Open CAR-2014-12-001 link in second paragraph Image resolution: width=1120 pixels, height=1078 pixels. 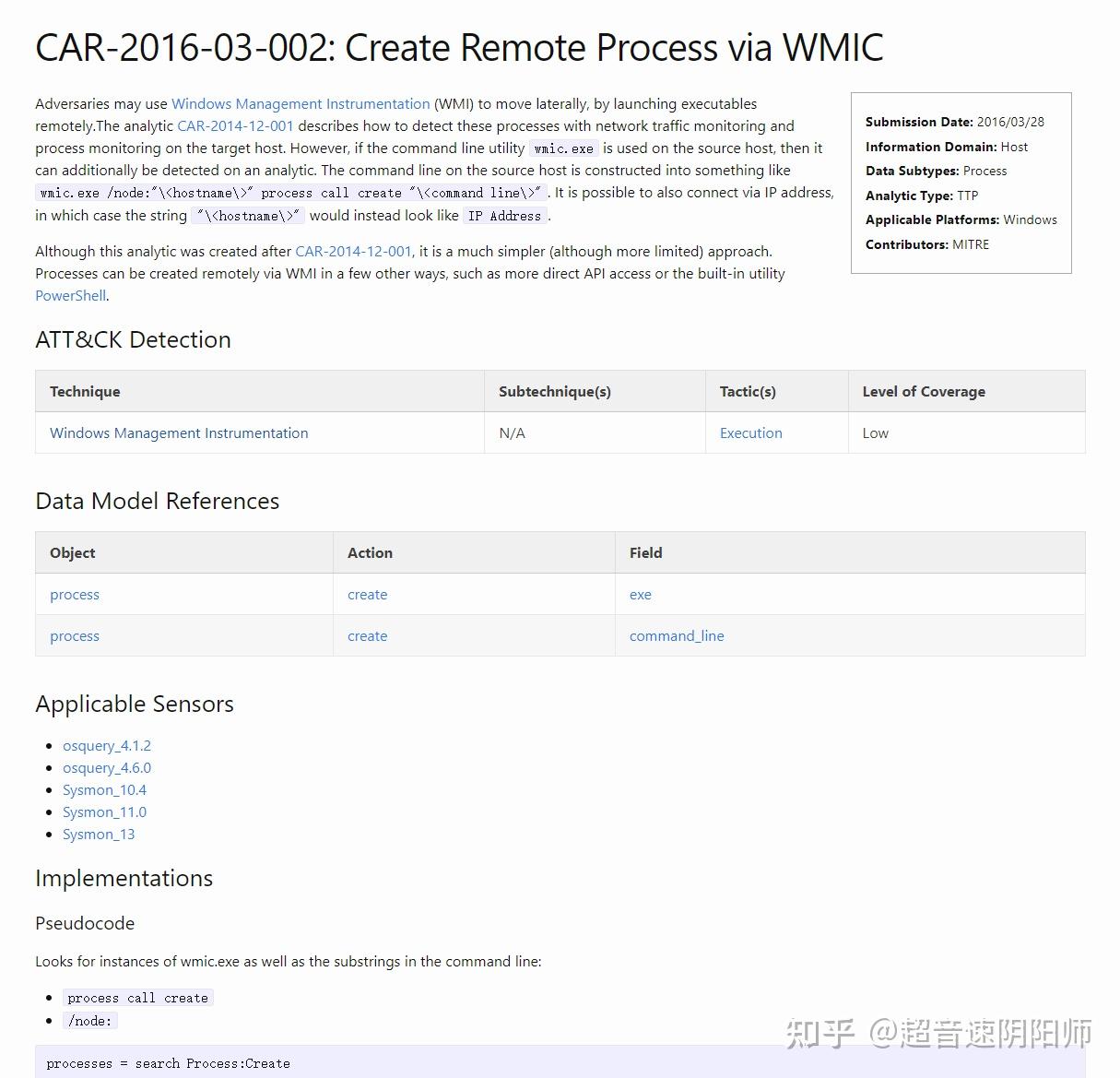pos(353,252)
